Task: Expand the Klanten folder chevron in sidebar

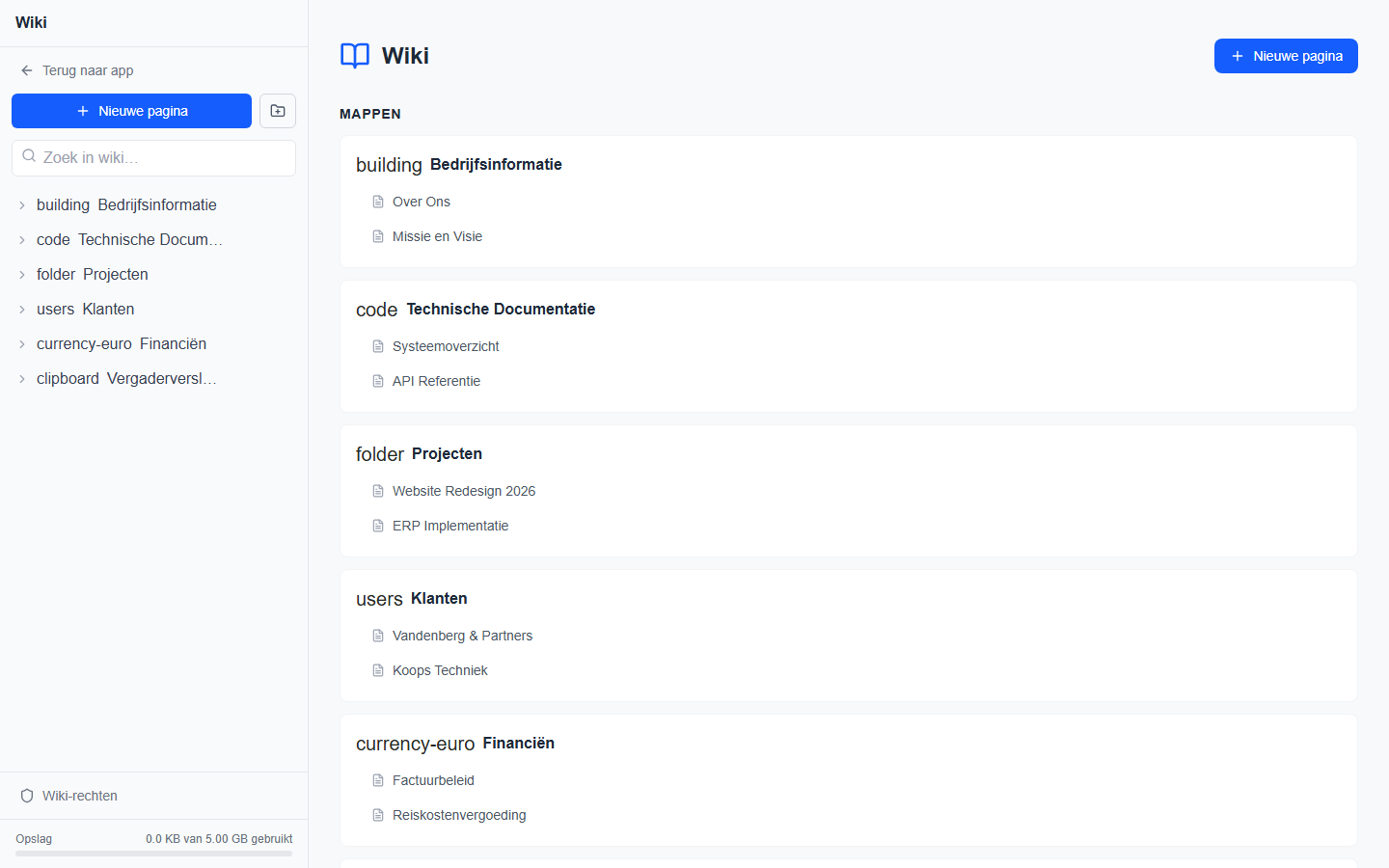Action: pos(22,310)
